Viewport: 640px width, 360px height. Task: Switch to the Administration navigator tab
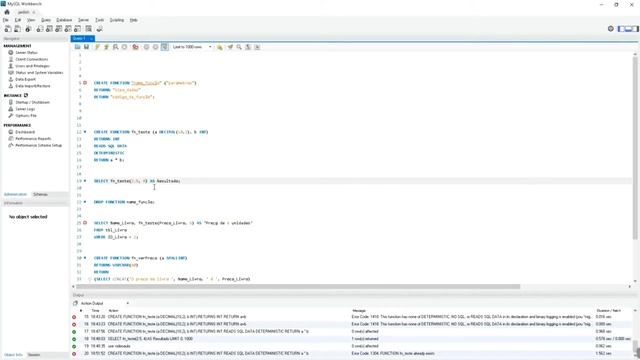click(x=15, y=194)
